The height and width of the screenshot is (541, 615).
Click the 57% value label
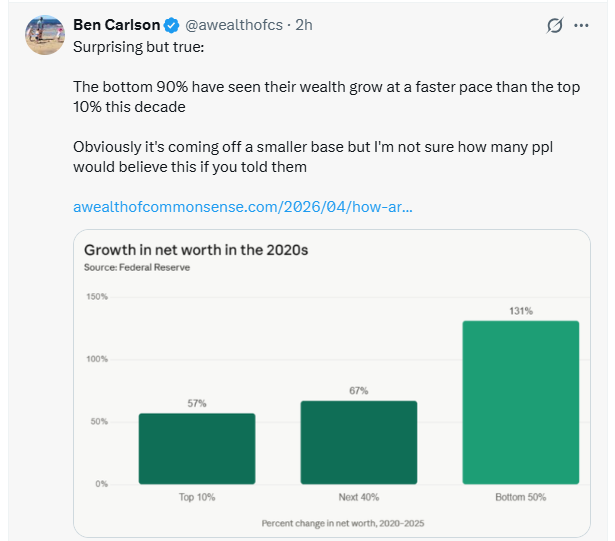(197, 403)
